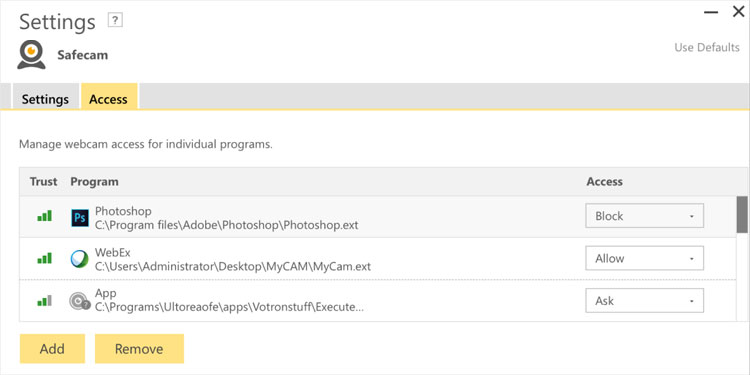This screenshot has height=375, width=750.
Task: Switch to the Settings tab
Action: point(45,99)
